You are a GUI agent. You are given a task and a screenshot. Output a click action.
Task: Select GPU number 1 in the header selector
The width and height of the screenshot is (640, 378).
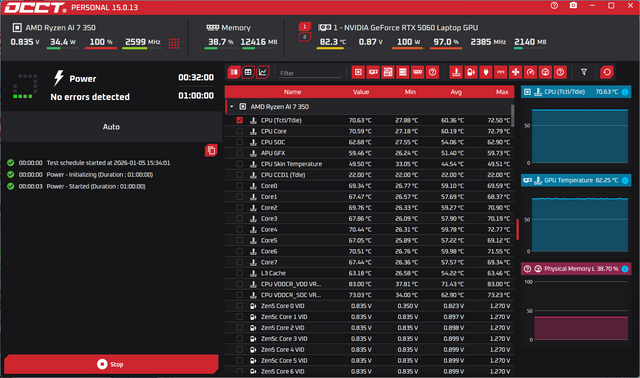coord(304,27)
